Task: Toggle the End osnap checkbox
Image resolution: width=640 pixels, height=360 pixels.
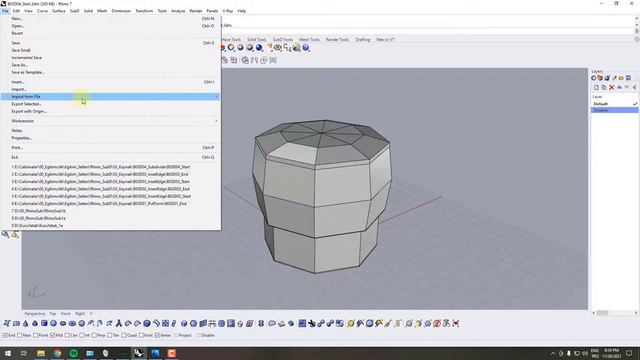Action: 5,336
